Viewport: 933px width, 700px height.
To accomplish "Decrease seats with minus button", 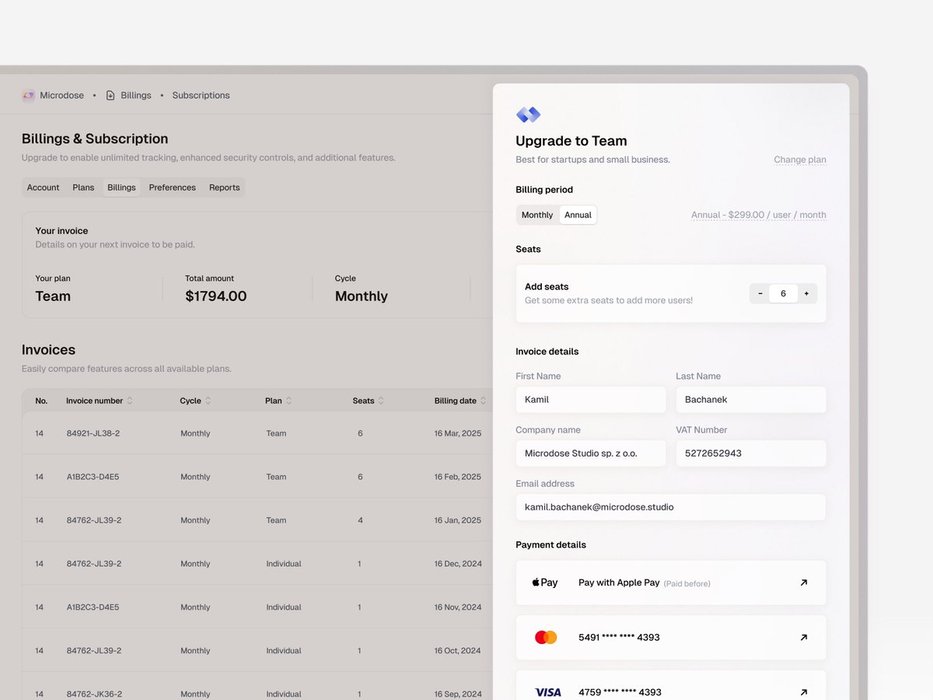I will (x=760, y=293).
